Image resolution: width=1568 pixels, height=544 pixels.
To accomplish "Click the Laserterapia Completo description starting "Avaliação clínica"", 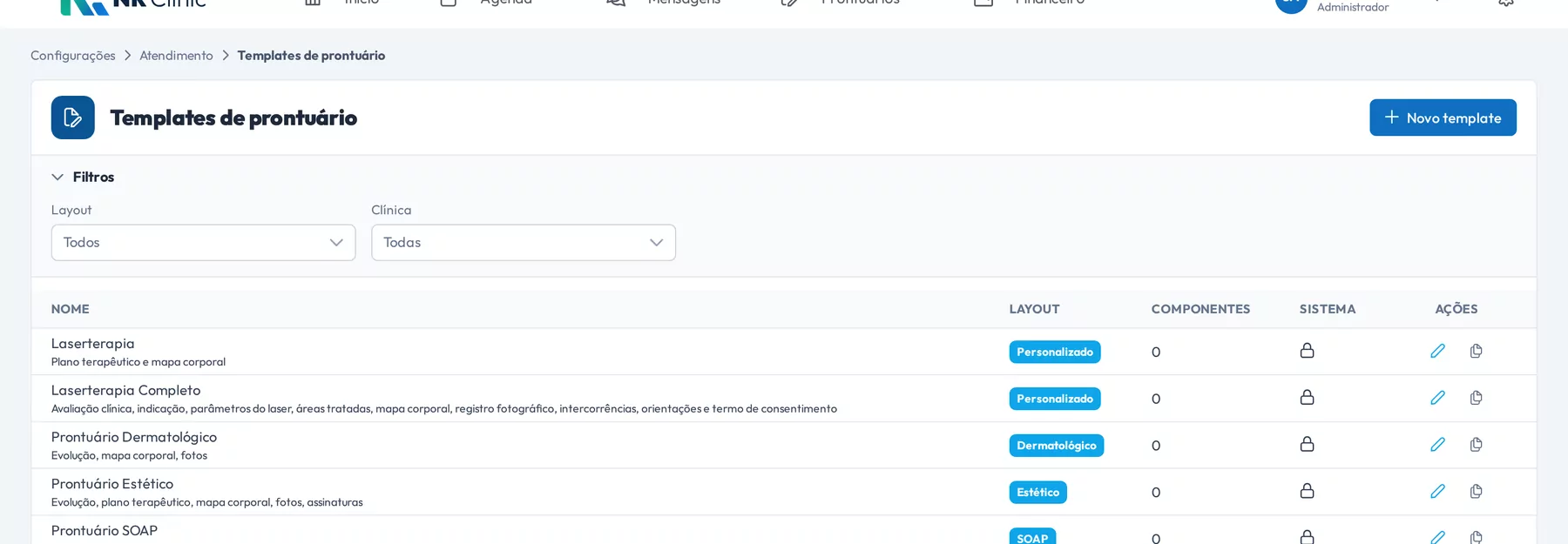I will [x=444, y=409].
